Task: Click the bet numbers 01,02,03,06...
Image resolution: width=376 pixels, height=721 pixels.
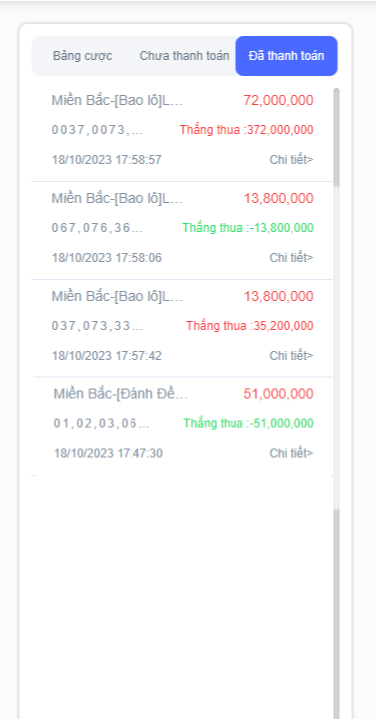Action: click(x=102, y=423)
